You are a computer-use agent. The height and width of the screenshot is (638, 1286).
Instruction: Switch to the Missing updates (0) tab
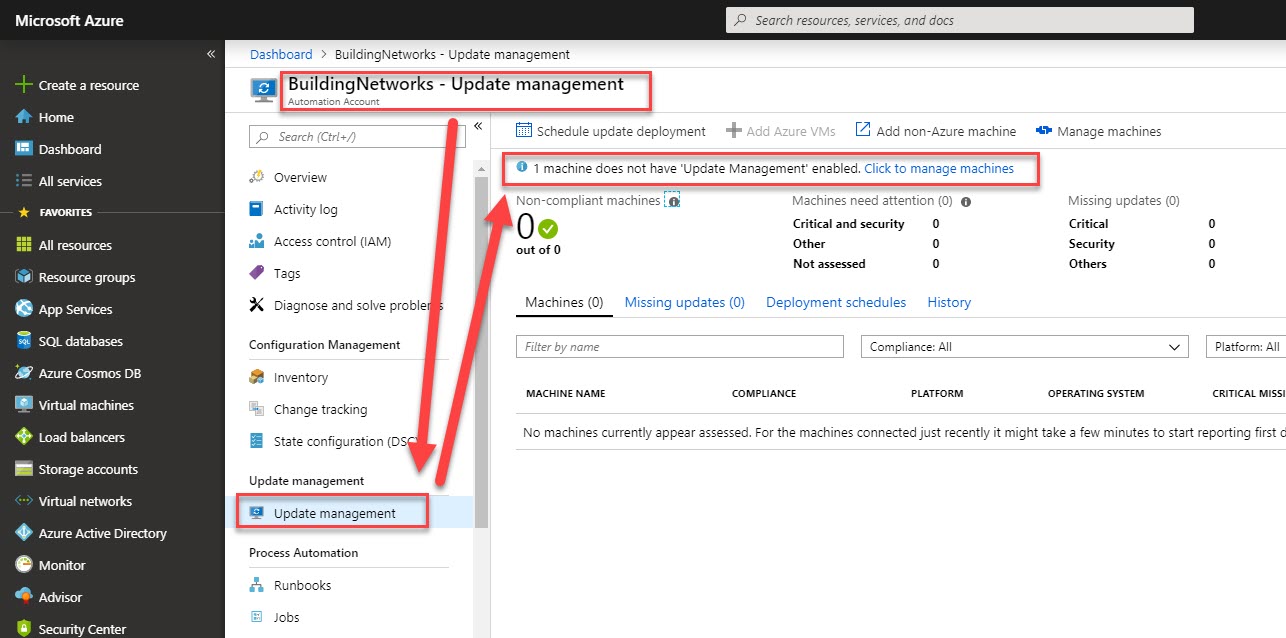[685, 302]
